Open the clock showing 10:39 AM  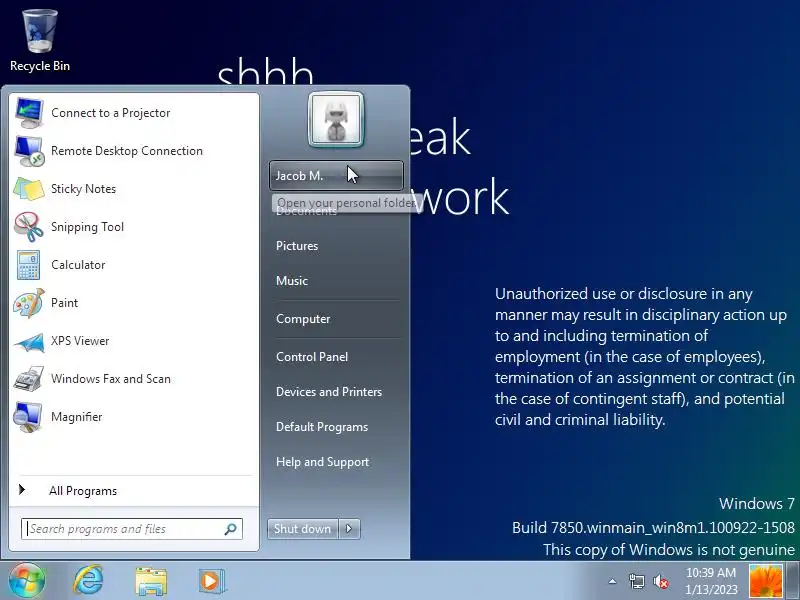click(711, 581)
